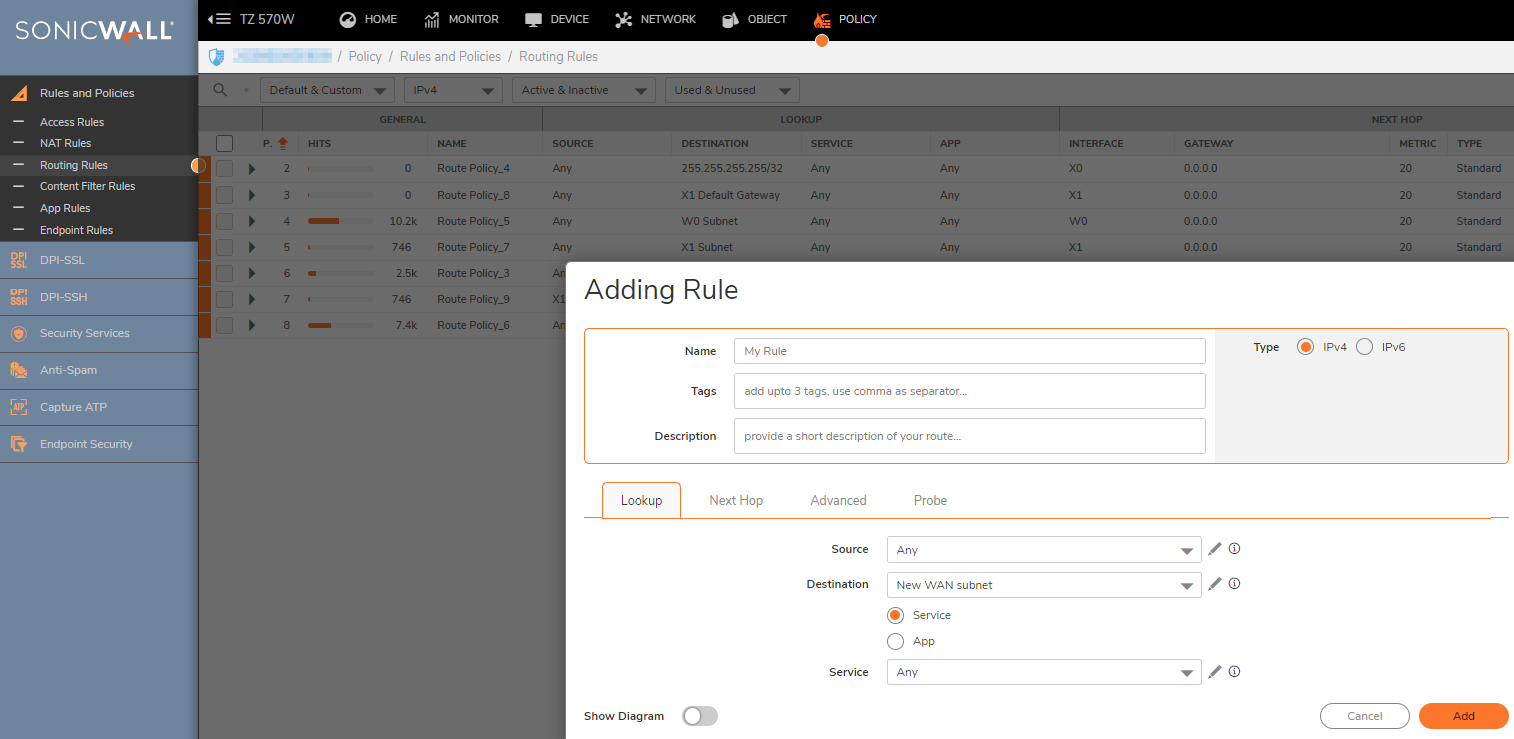Image resolution: width=1514 pixels, height=739 pixels.
Task: Open NAT Rules in sidebar
Action: 65,143
